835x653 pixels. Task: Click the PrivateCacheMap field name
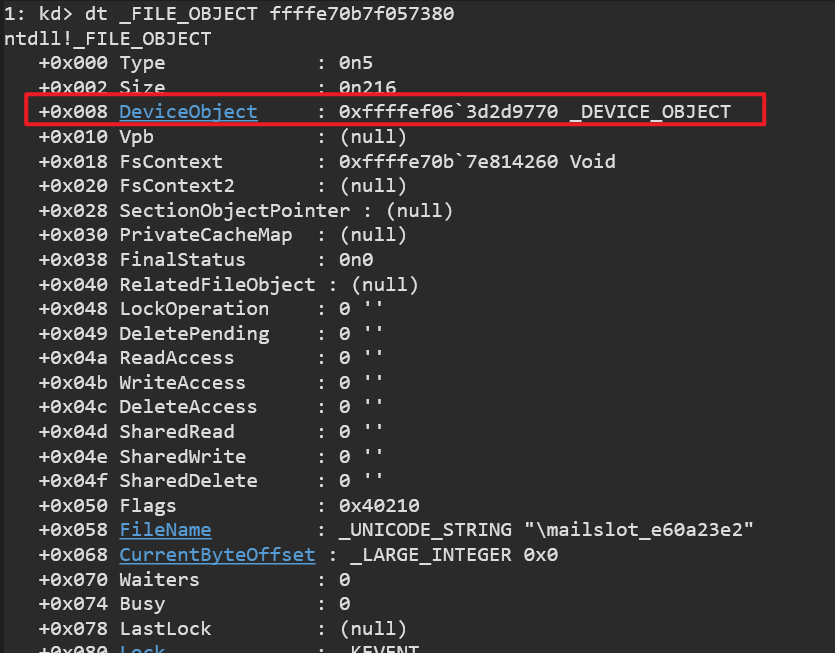click(205, 235)
